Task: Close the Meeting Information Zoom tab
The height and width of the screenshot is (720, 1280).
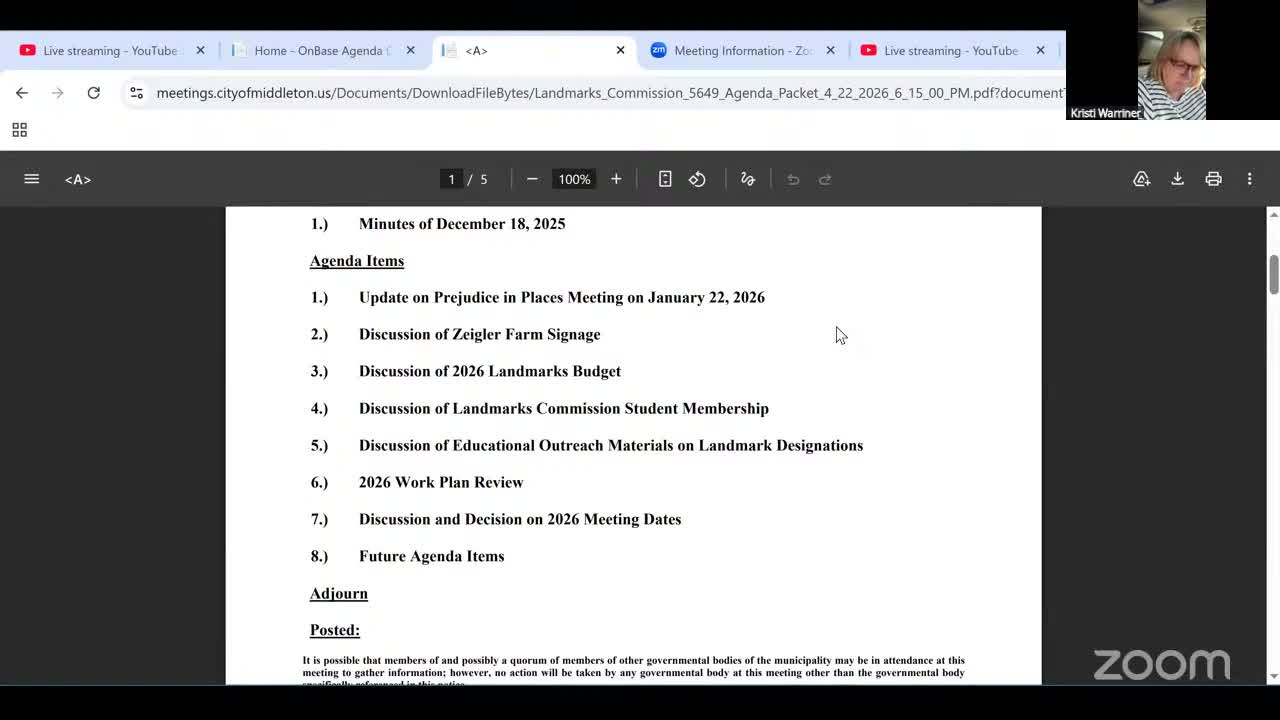Action: [x=830, y=50]
